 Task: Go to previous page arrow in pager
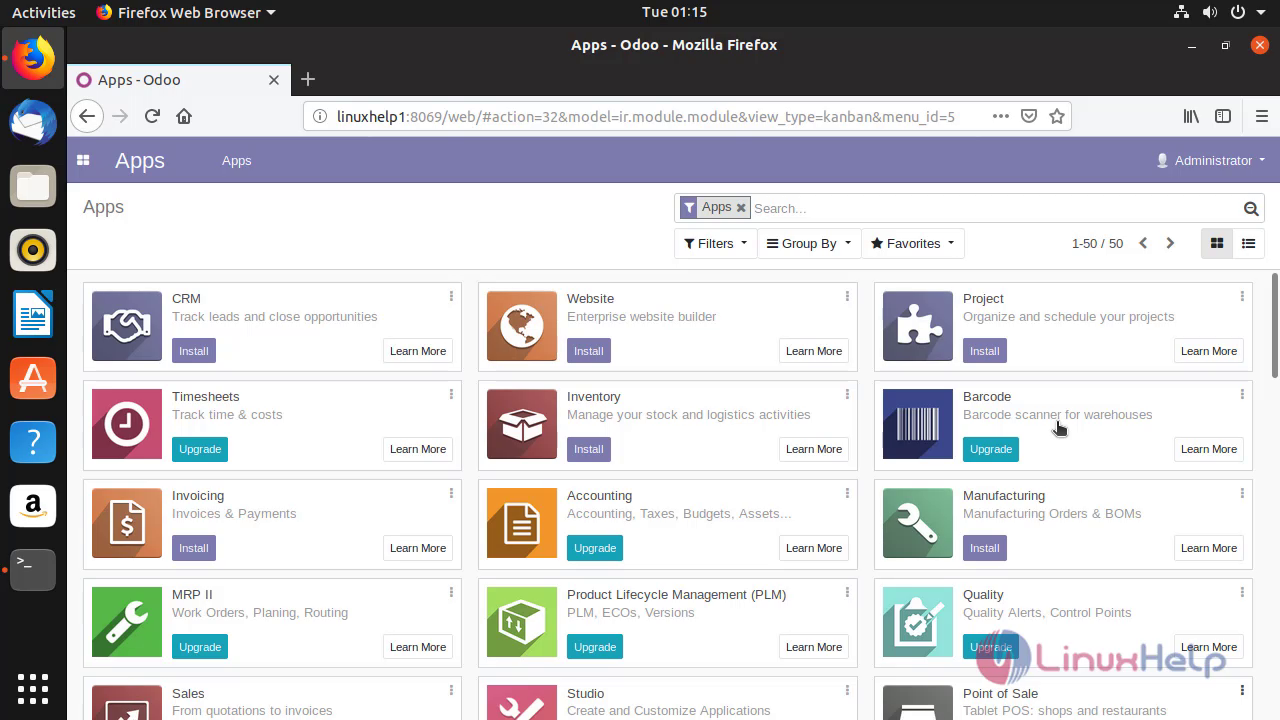(1143, 243)
